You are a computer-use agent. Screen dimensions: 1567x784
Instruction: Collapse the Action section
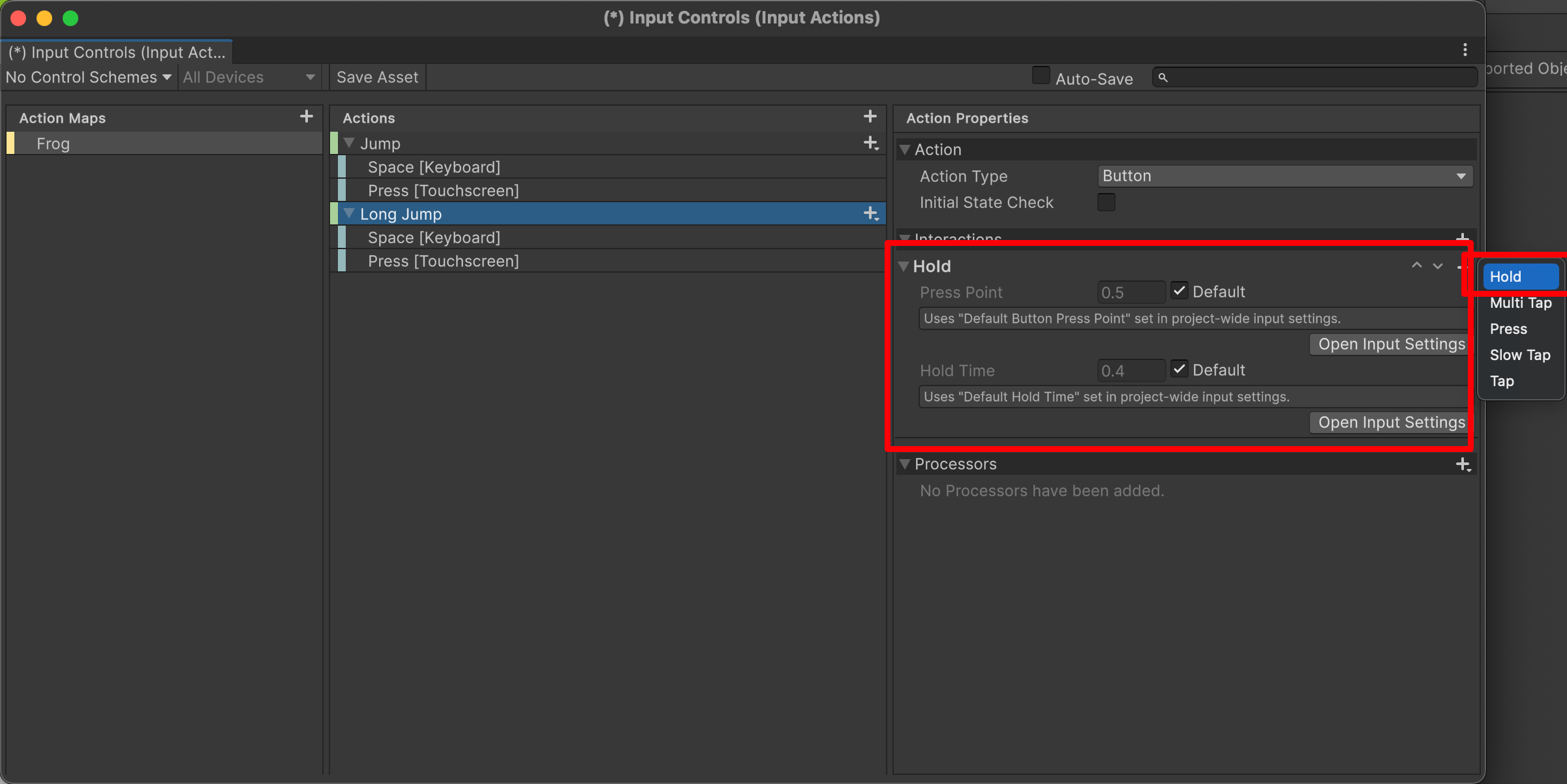[x=905, y=149]
